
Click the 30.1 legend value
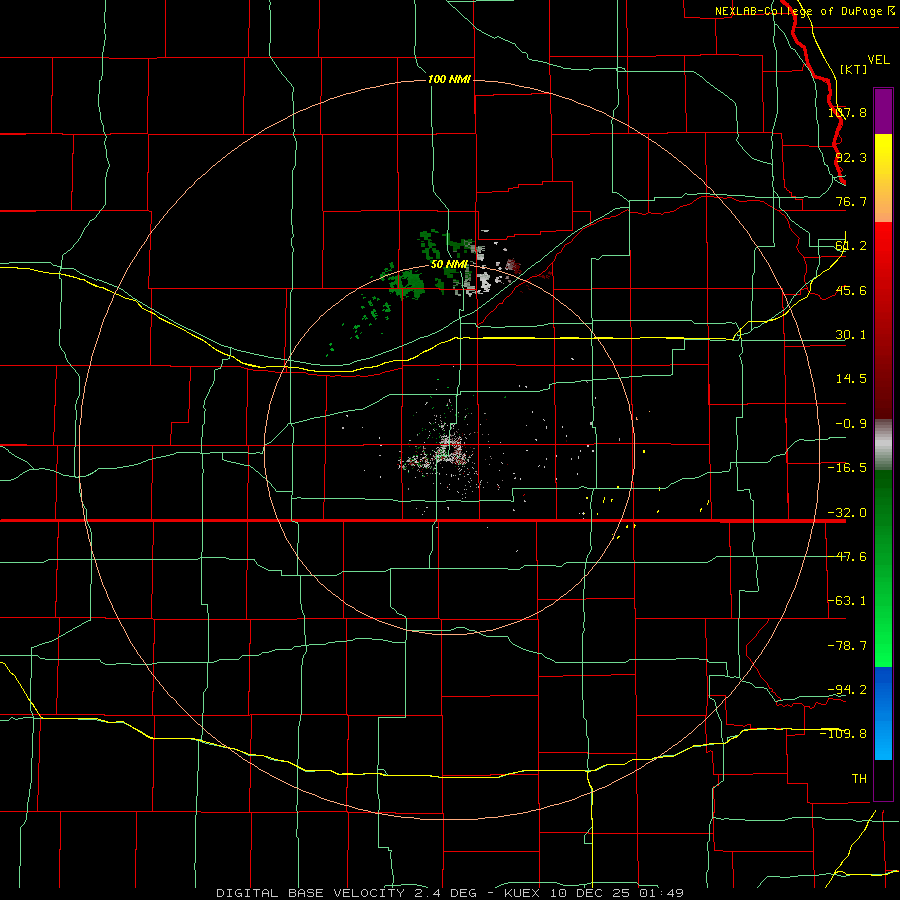point(851,335)
